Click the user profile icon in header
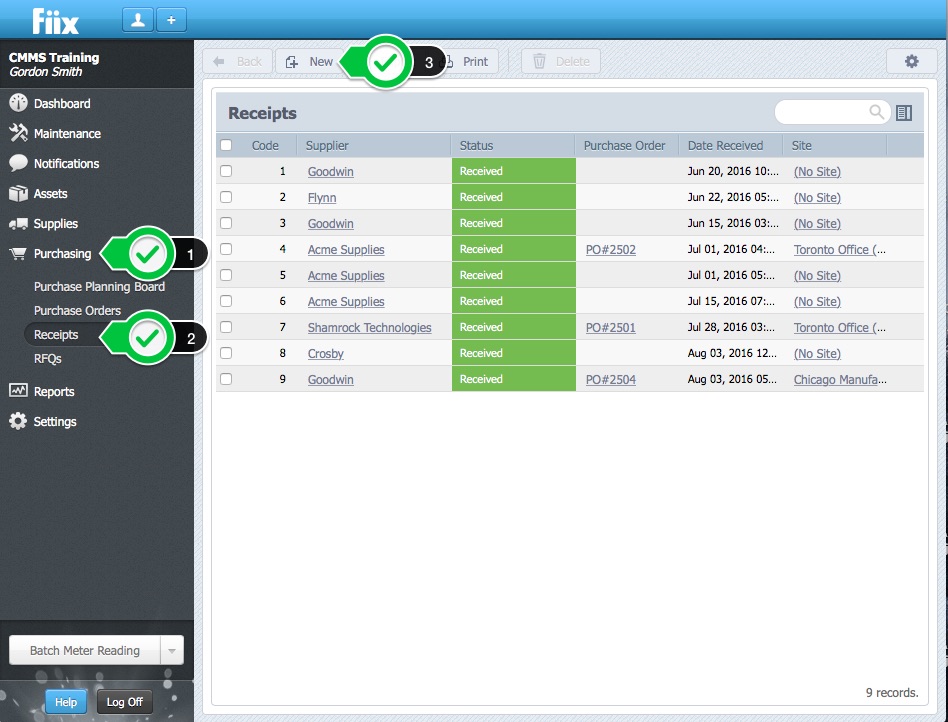Screen dimensions: 948x722 [x=138, y=20]
